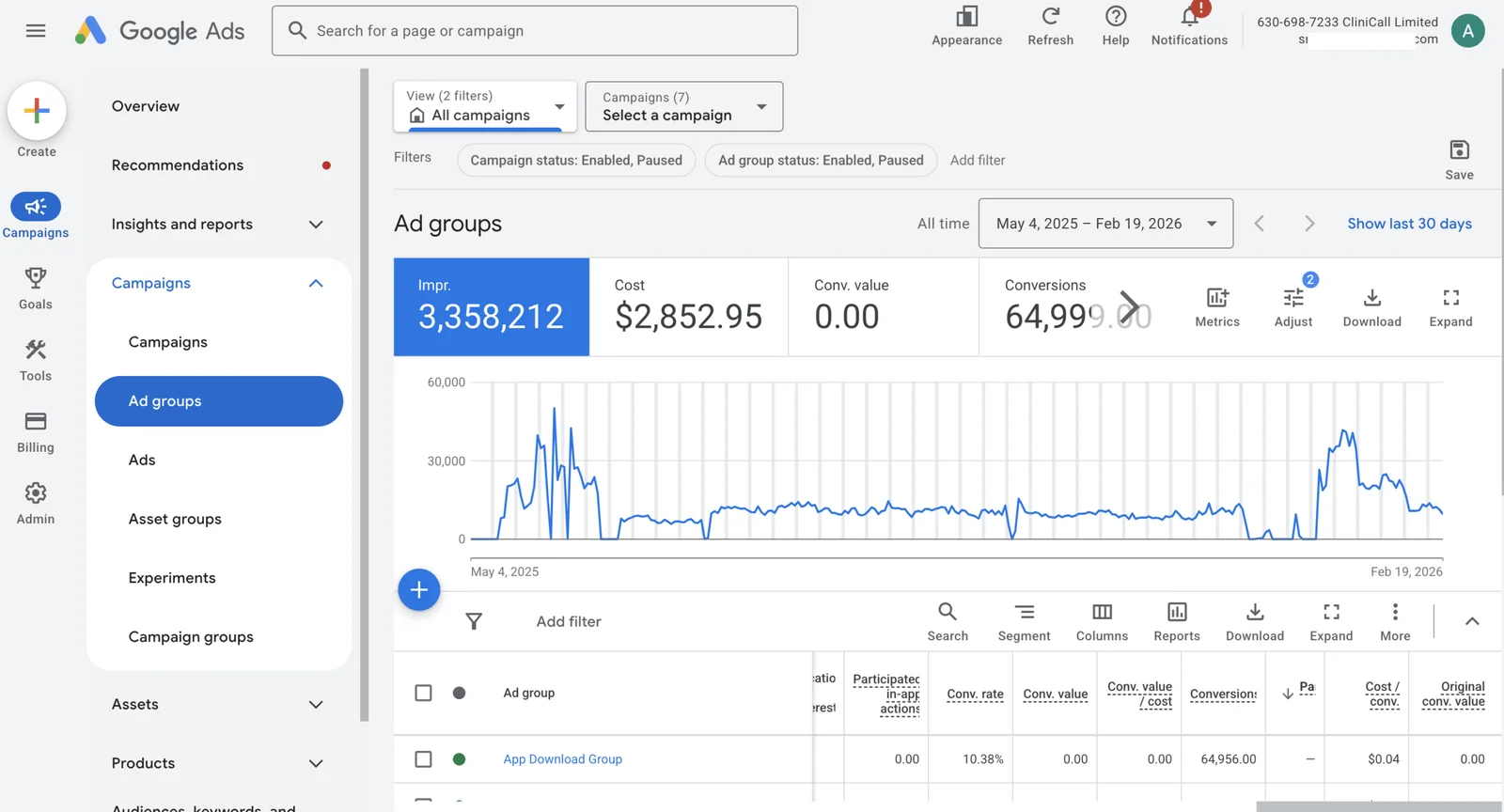Image resolution: width=1504 pixels, height=812 pixels.
Task: Open the date range dropdown
Action: (x=1105, y=224)
